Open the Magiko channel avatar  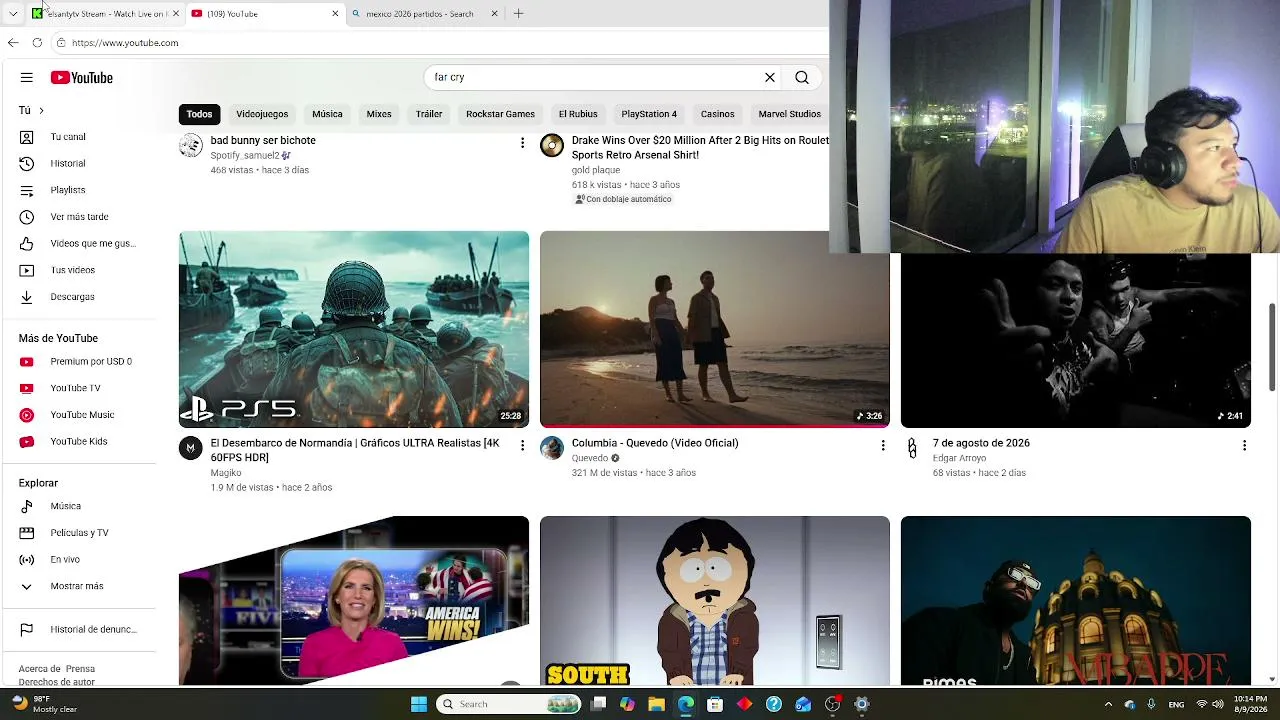pos(191,448)
